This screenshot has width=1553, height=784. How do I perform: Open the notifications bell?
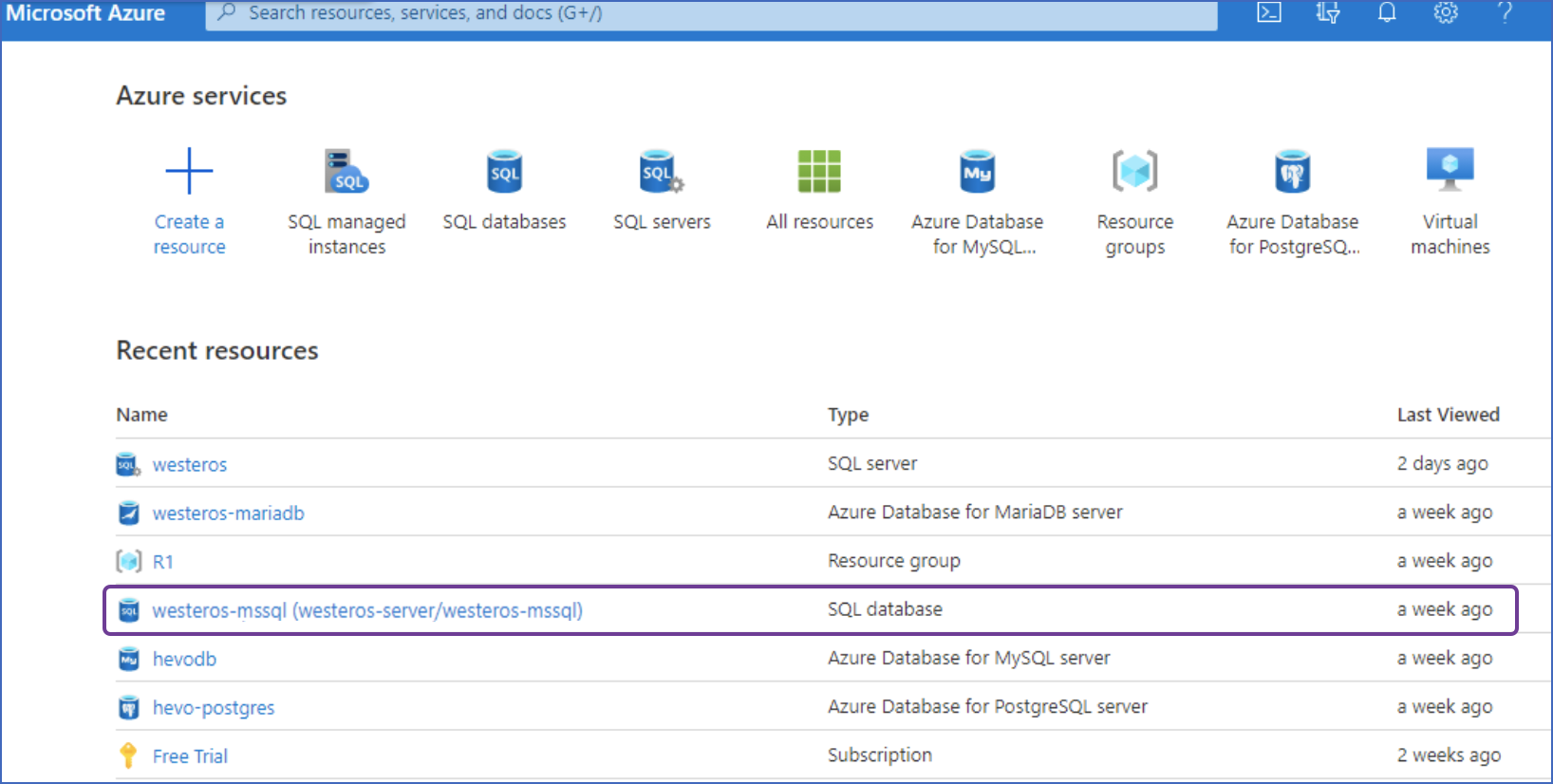pos(1387,12)
